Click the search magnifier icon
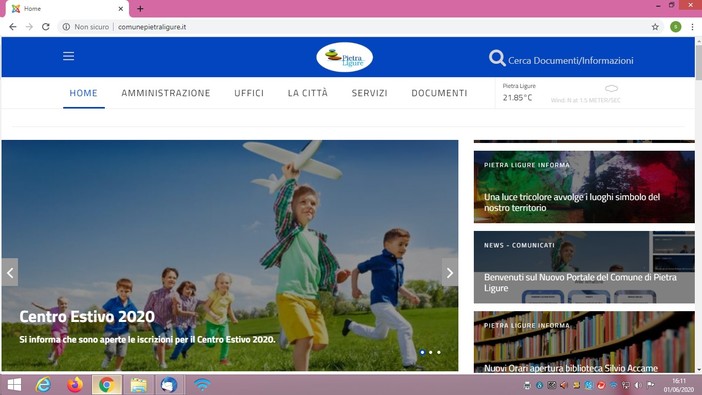 coord(497,58)
